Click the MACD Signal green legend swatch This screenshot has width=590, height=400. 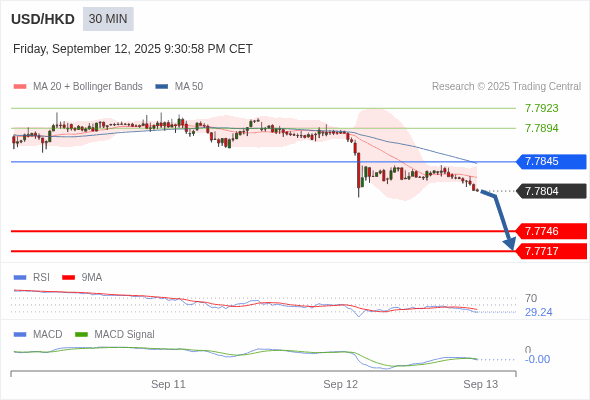[x=81, y=335]
